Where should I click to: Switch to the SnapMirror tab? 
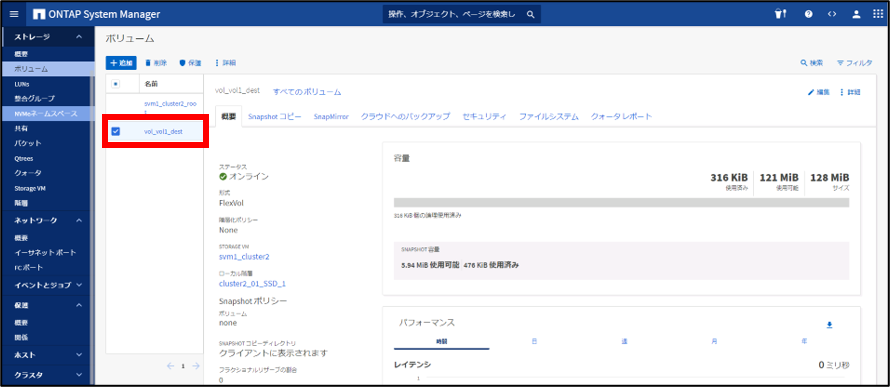coord(331,116)
